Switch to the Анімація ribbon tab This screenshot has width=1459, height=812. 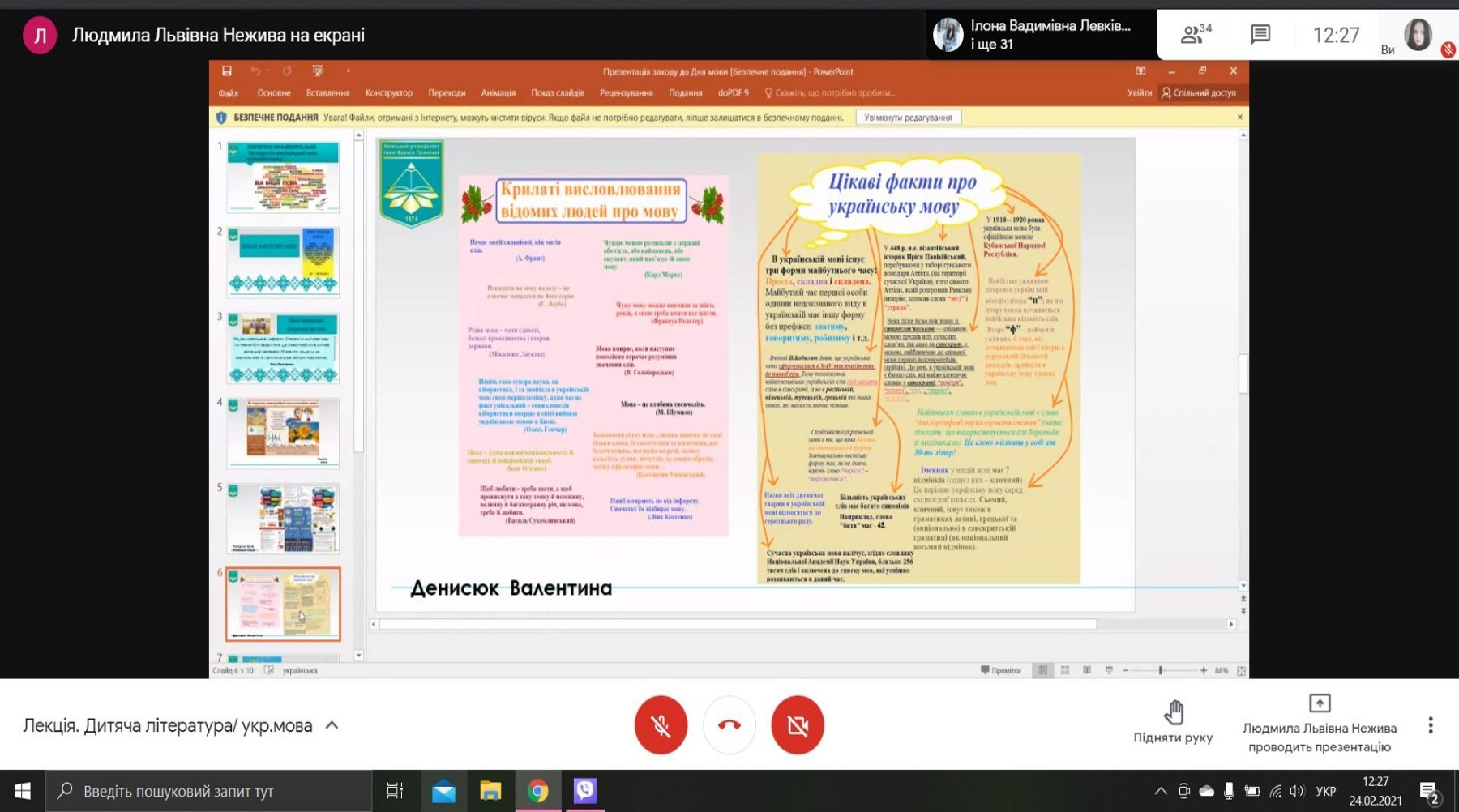[498, 93]
